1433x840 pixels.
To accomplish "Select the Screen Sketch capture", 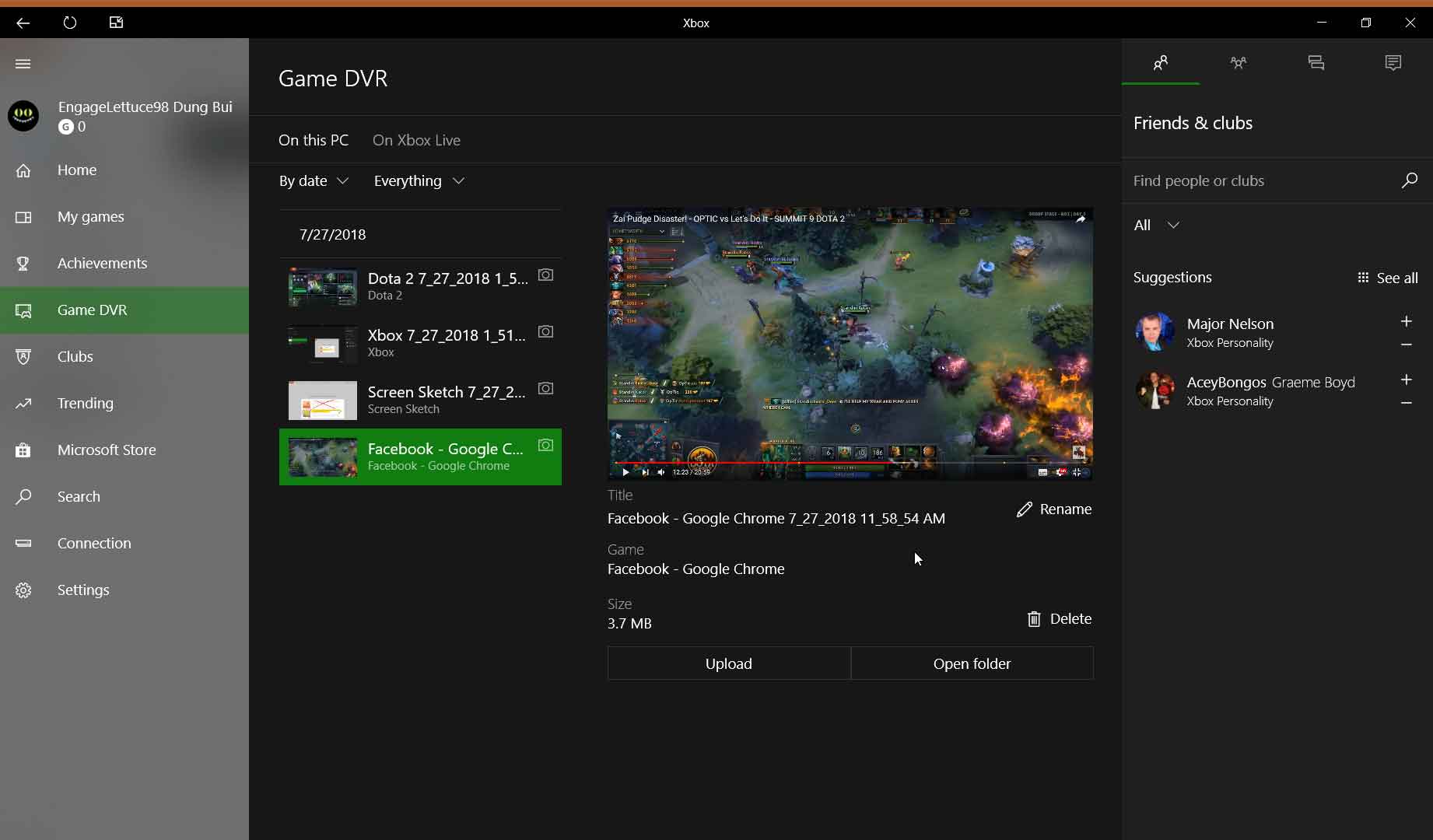I will pos(420,400).
